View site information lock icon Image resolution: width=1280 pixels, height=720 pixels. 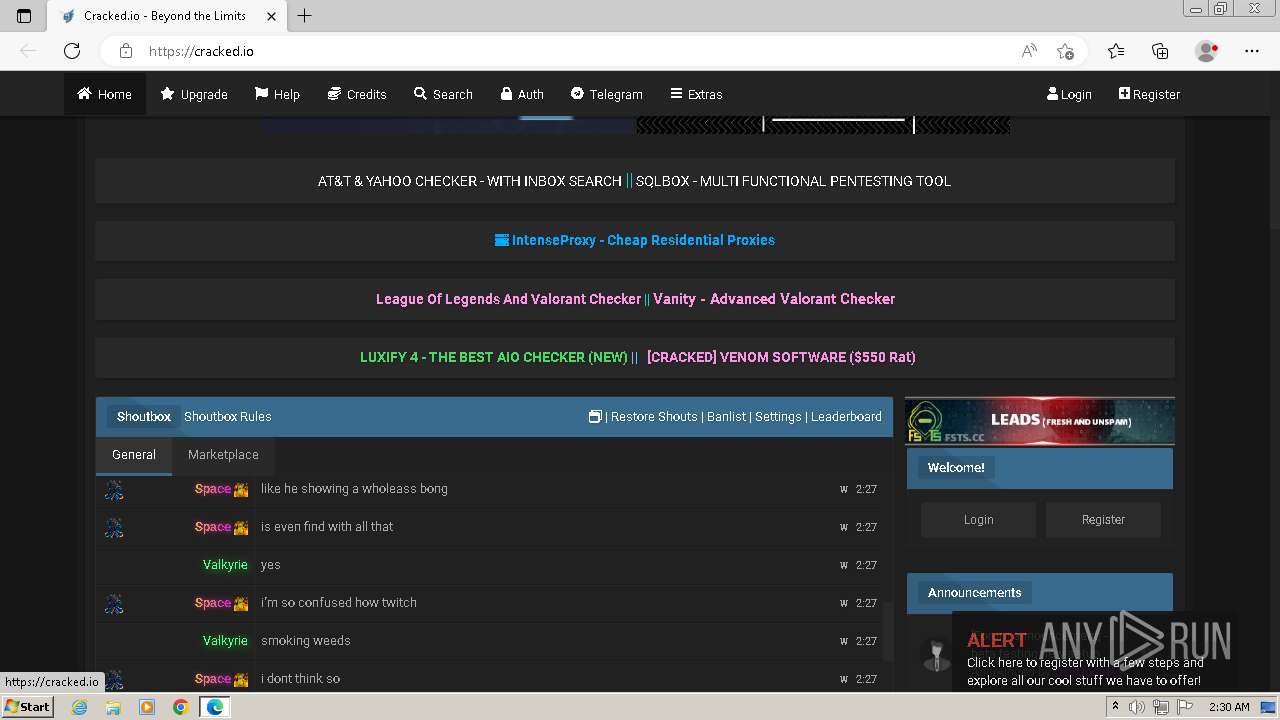(x=126, y=51)
